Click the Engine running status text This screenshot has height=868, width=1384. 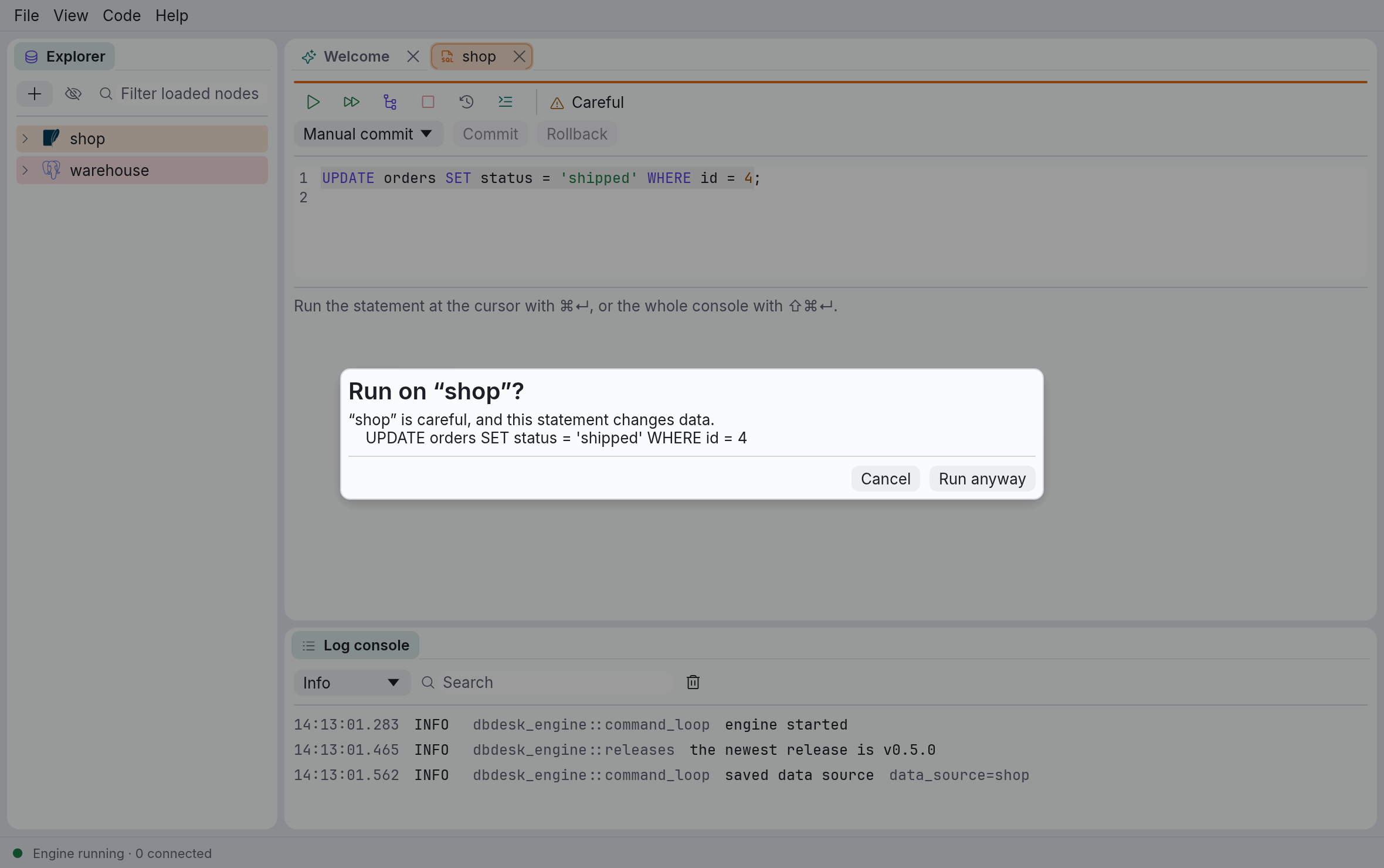click(x=122, y=853)
